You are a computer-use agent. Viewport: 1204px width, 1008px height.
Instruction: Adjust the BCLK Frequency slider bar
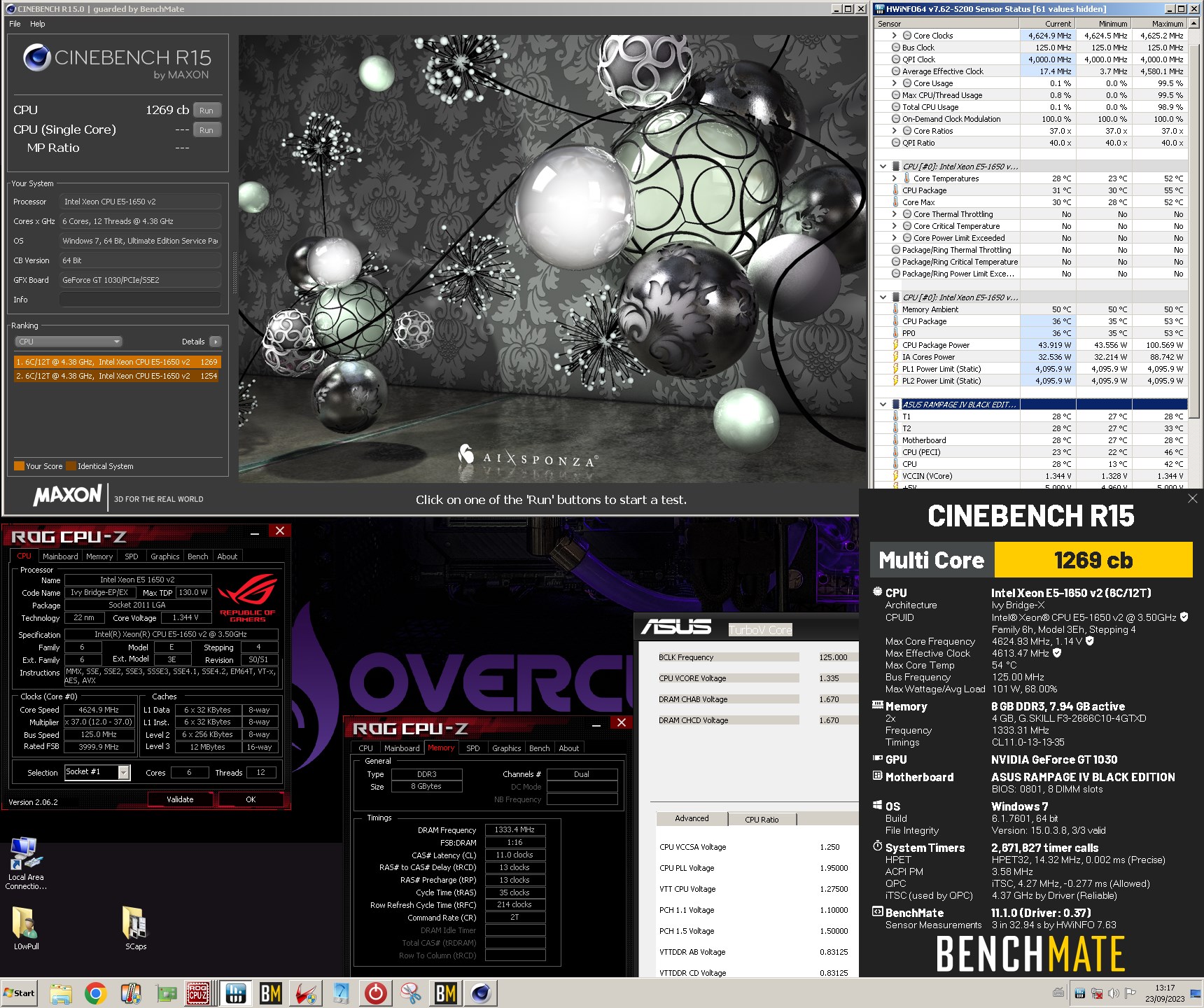pos(728,657)
